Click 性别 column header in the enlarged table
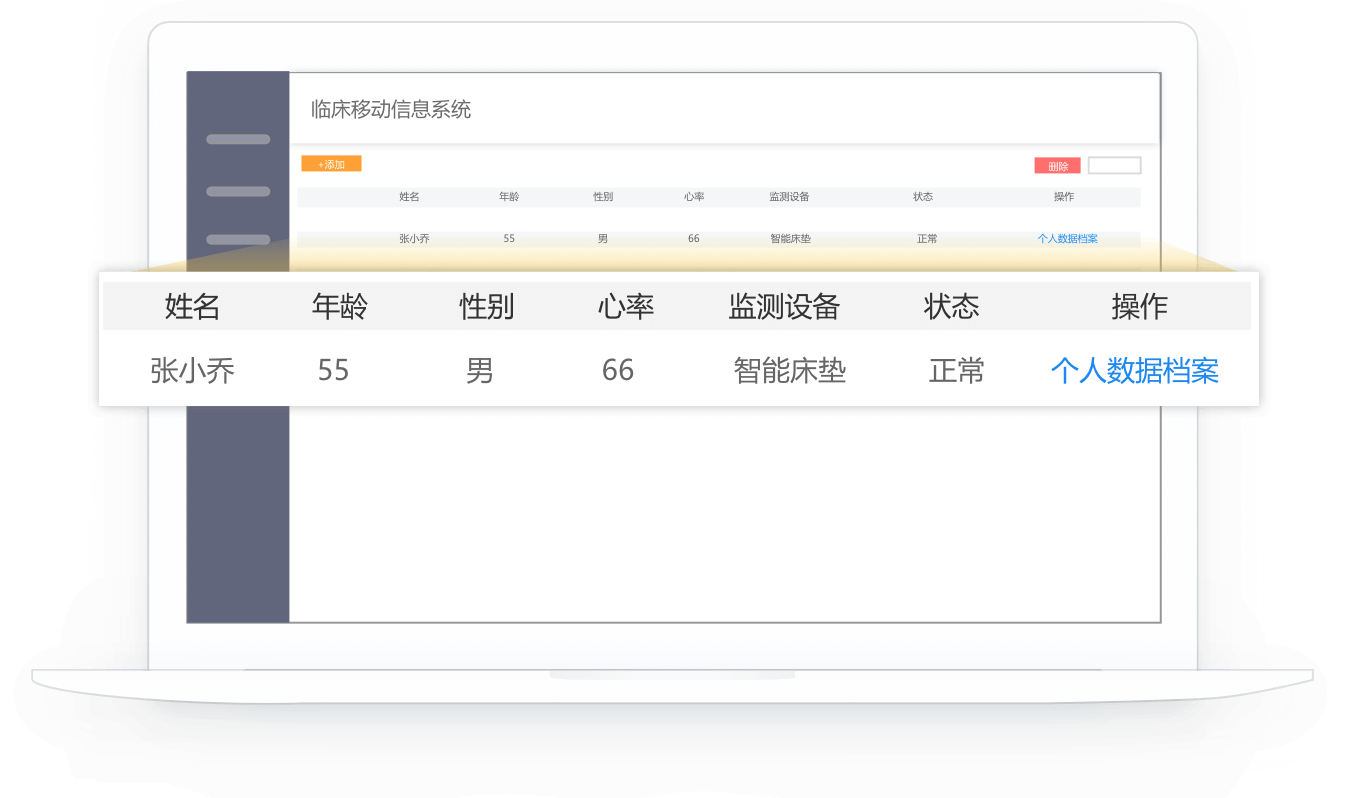This screenshot has height=798, width=1345. pos(487,307)
